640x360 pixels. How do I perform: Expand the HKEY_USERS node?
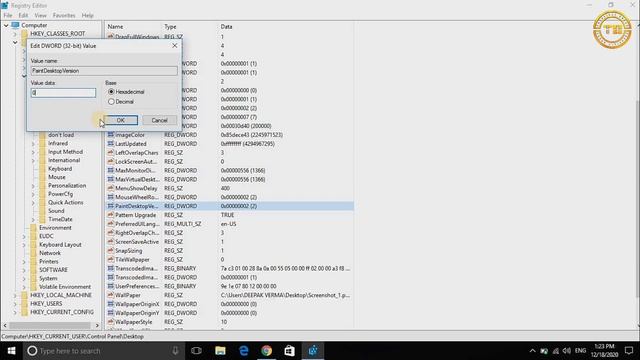15,304
